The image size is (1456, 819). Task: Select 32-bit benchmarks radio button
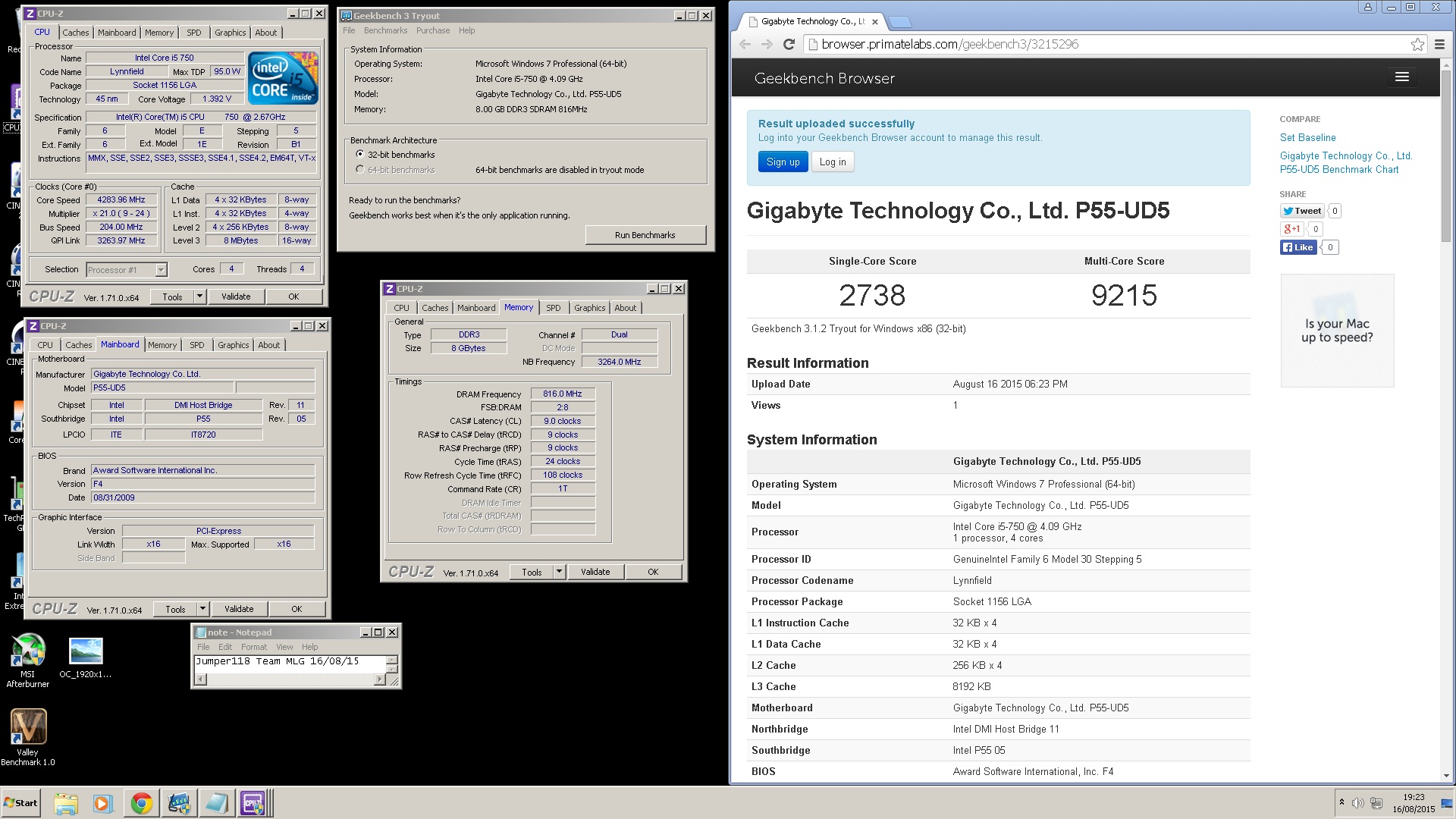[x=360, y=155]
